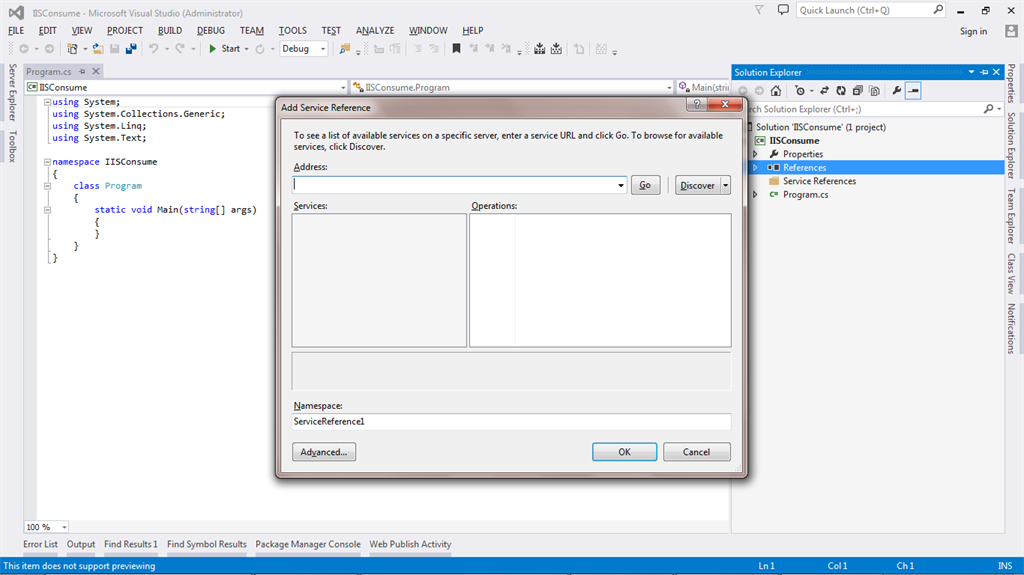This screenshot has width=1024, height=575.
Task: Expand the References node in Solution Explorer
Action: coord(756,168)
